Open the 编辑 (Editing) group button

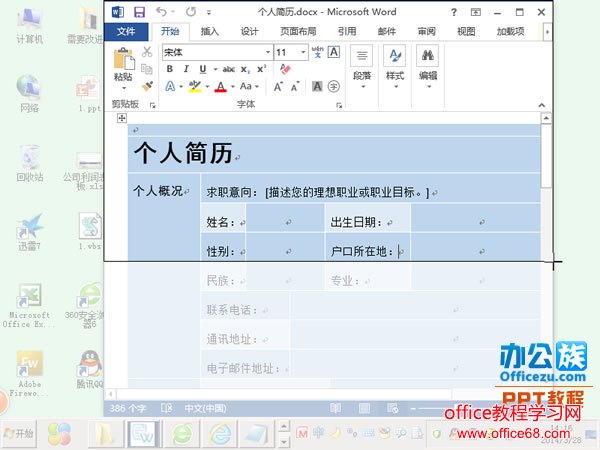[x=428, y=68]
